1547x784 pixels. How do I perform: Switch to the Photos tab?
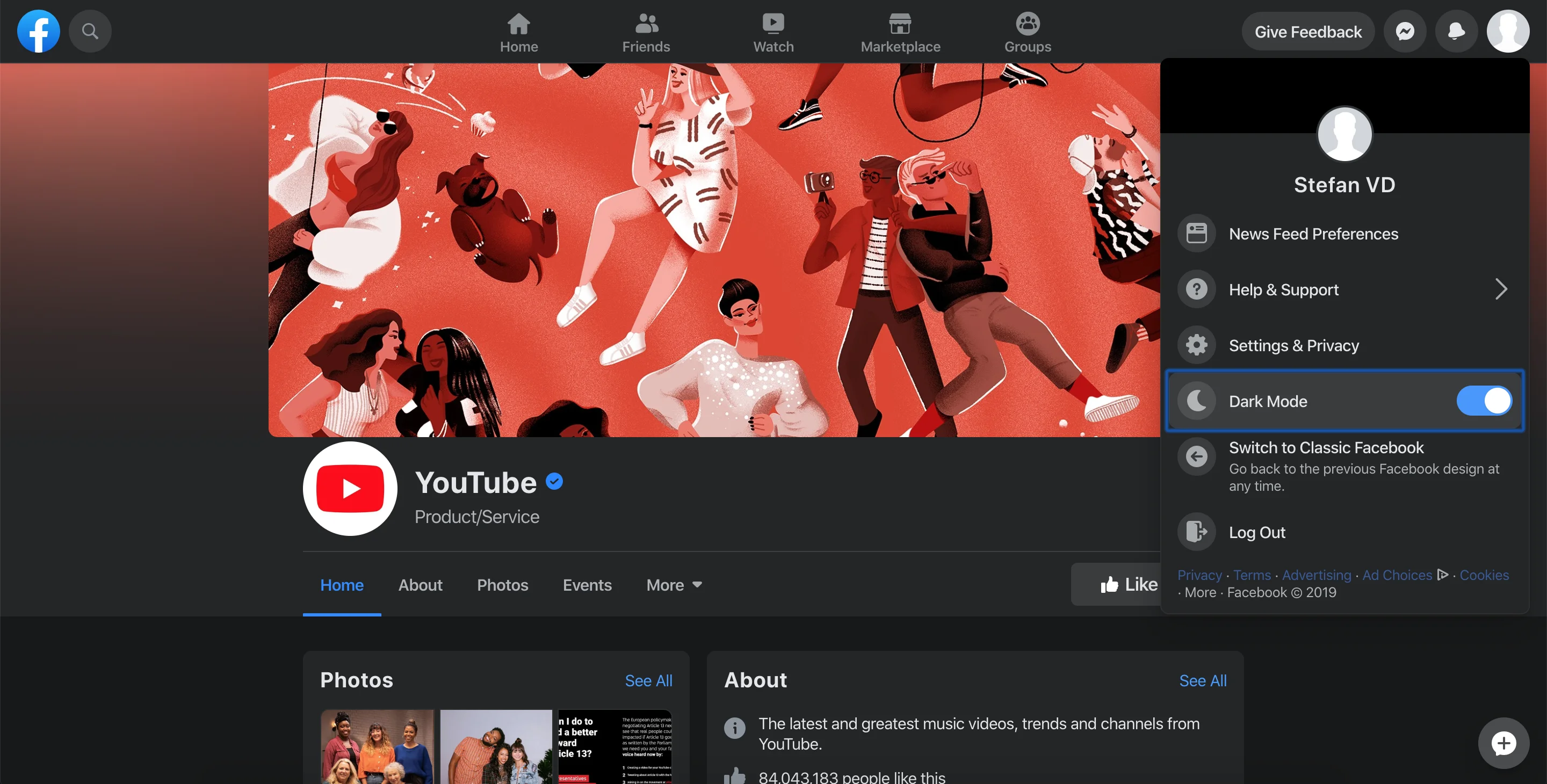503,585
